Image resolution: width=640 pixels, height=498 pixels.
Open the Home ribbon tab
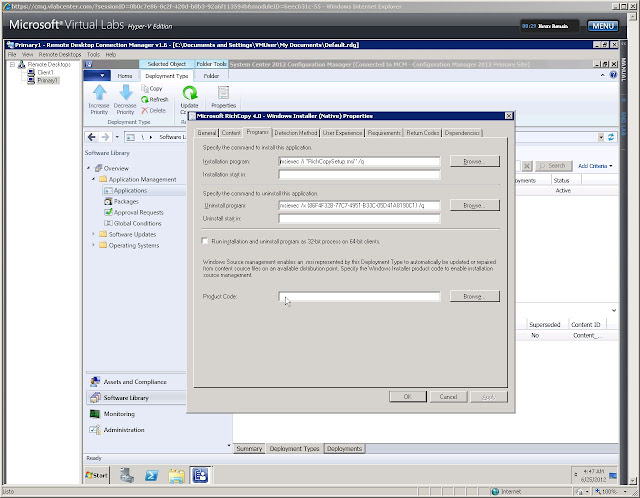pyautogui.click(x=125, y=76)
